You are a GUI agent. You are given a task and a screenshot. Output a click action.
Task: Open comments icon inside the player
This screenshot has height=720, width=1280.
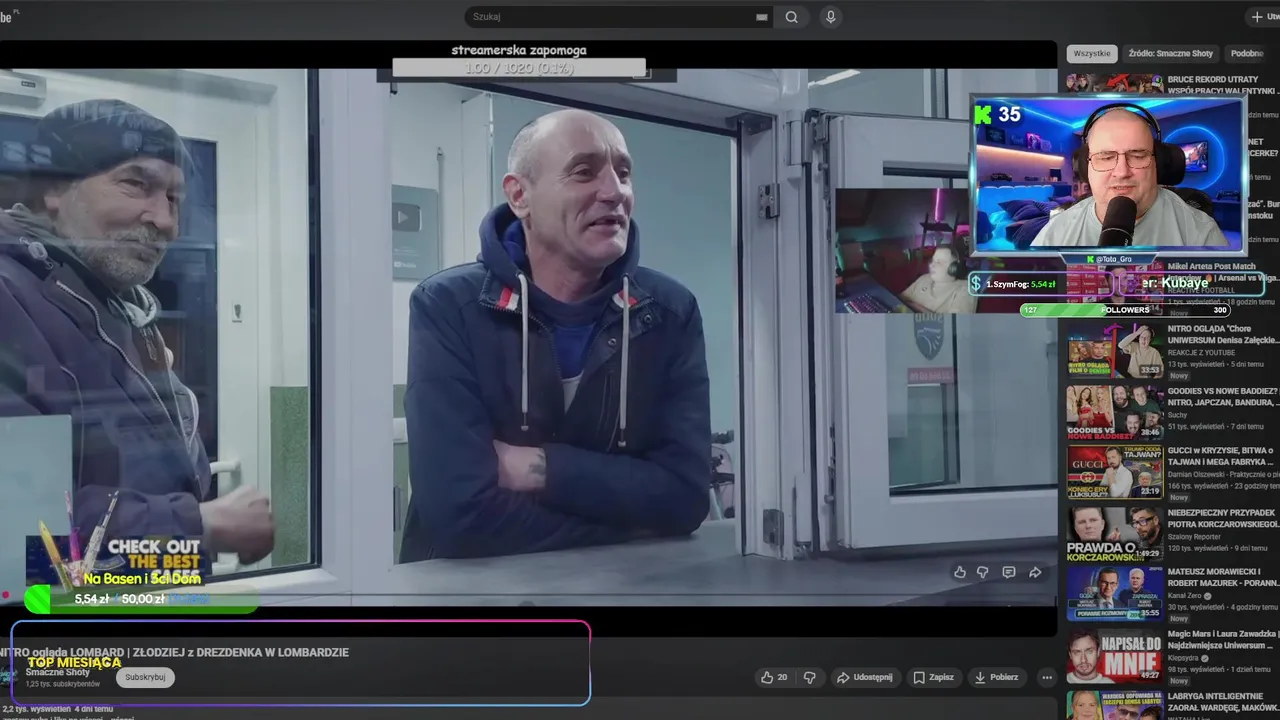1009,572
